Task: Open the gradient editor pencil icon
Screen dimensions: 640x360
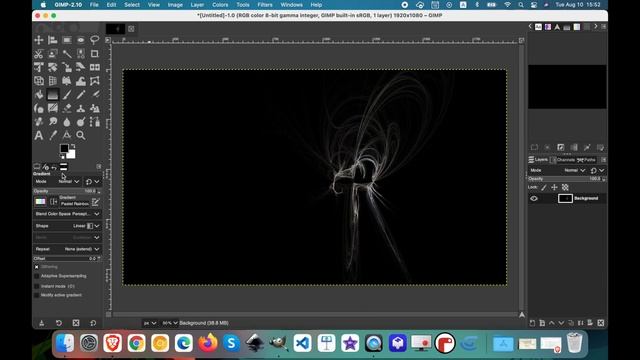Action: [x=96, y=202]
